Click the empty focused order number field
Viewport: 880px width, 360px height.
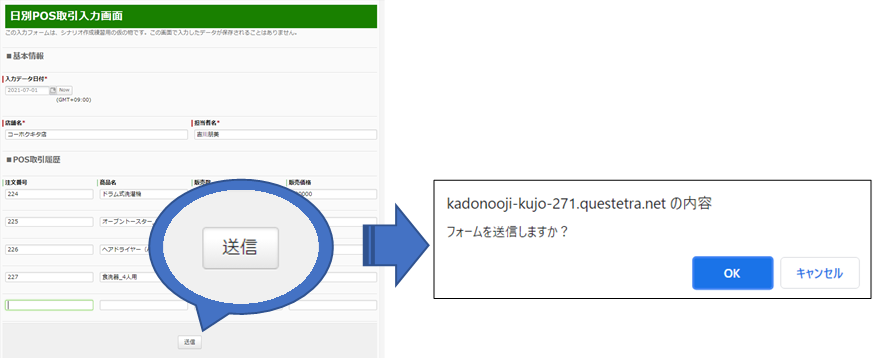tap(49, 306)
